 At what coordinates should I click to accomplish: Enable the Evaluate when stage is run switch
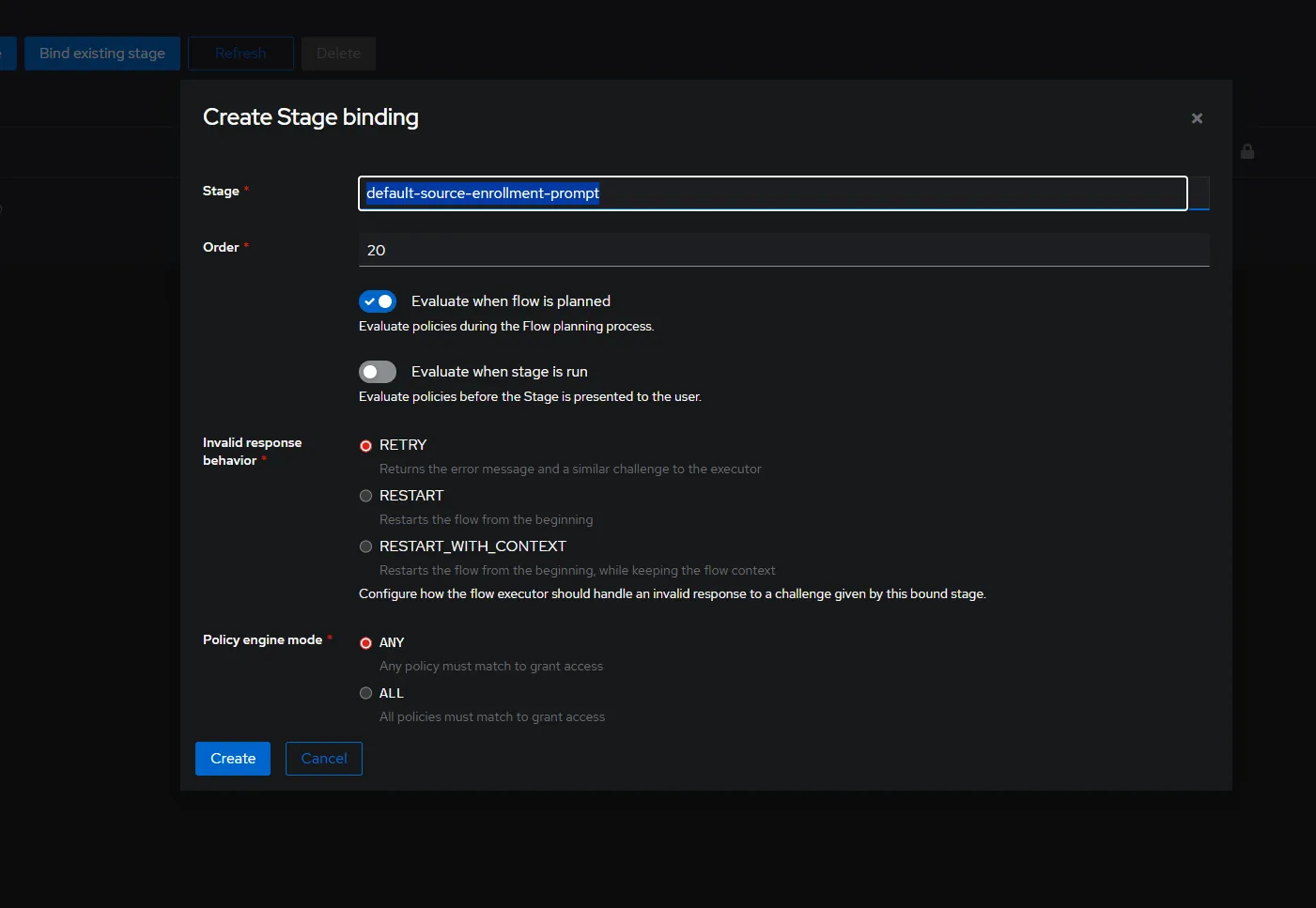pyautogui.click(x=378, y=372)
